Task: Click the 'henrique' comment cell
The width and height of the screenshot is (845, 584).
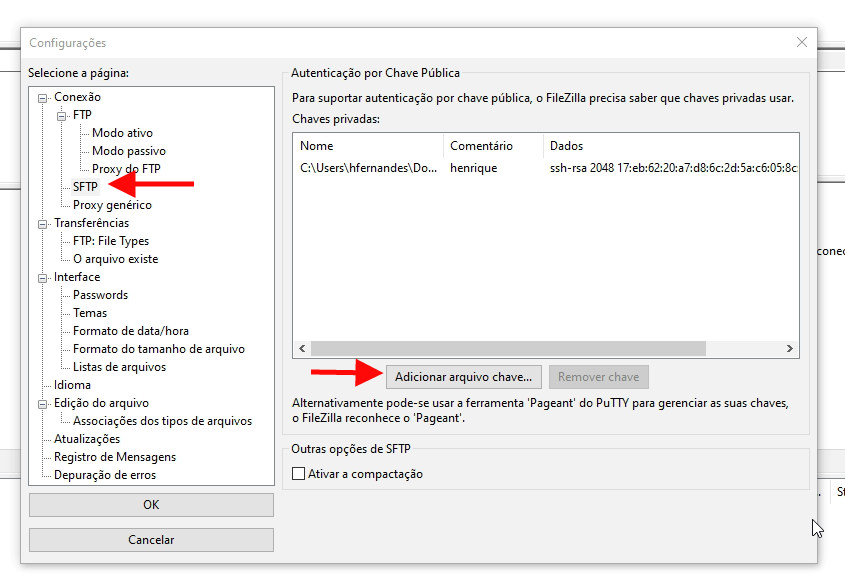Action: pyautogui.click(x=474, y=168)
